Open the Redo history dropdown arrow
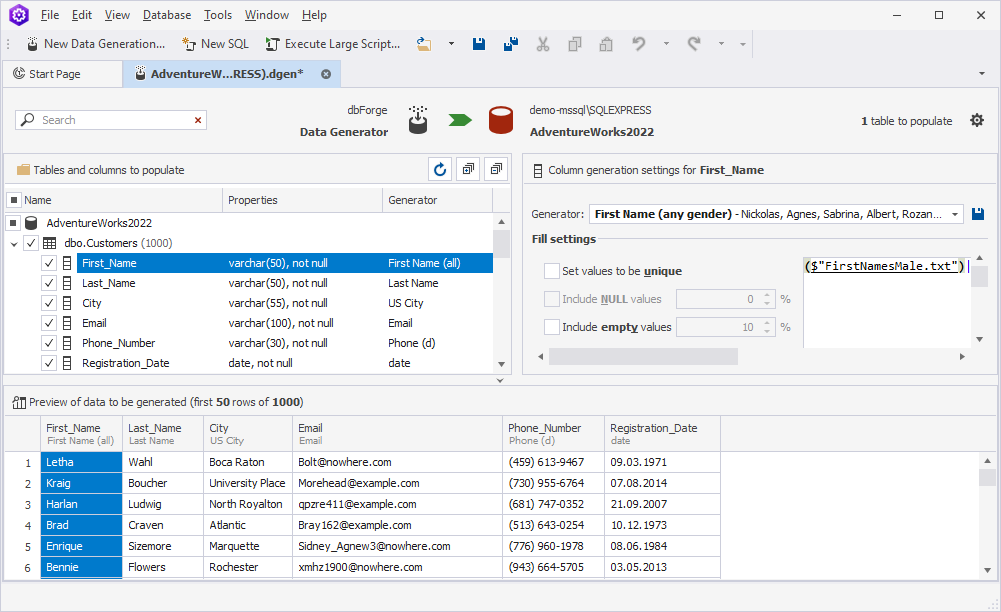The image size is (1001, 612). (x=721, y=44)
